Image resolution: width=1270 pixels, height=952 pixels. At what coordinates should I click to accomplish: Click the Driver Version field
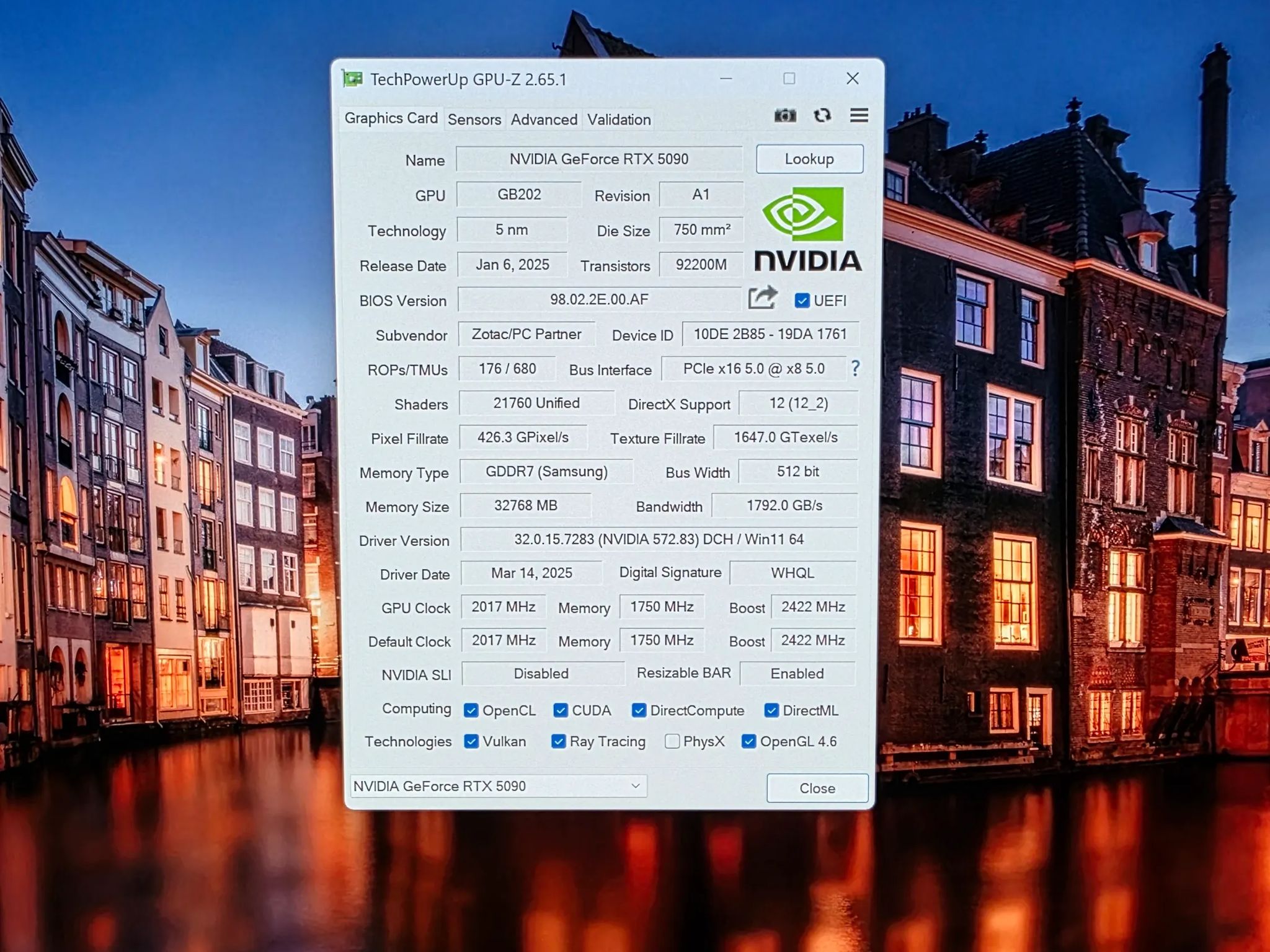click(x=659, y=539)
